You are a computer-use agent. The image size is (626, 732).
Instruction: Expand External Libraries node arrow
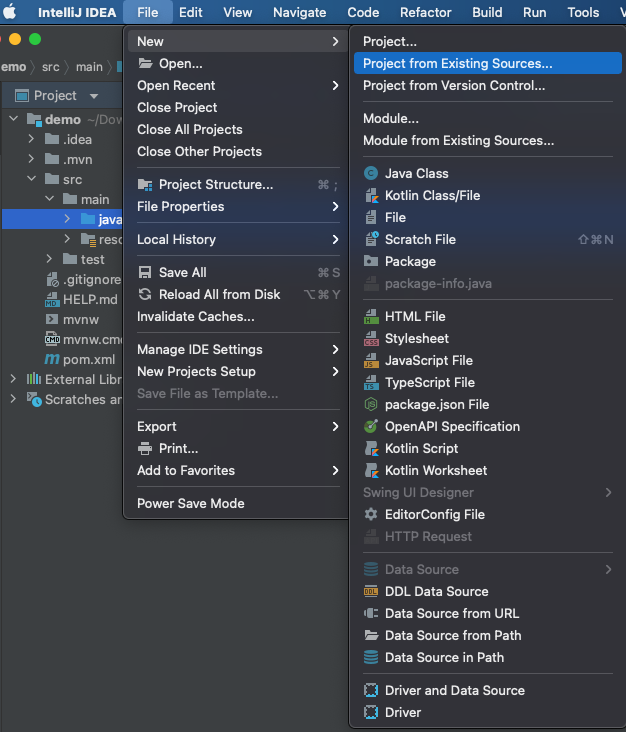[x=13, y=379]
